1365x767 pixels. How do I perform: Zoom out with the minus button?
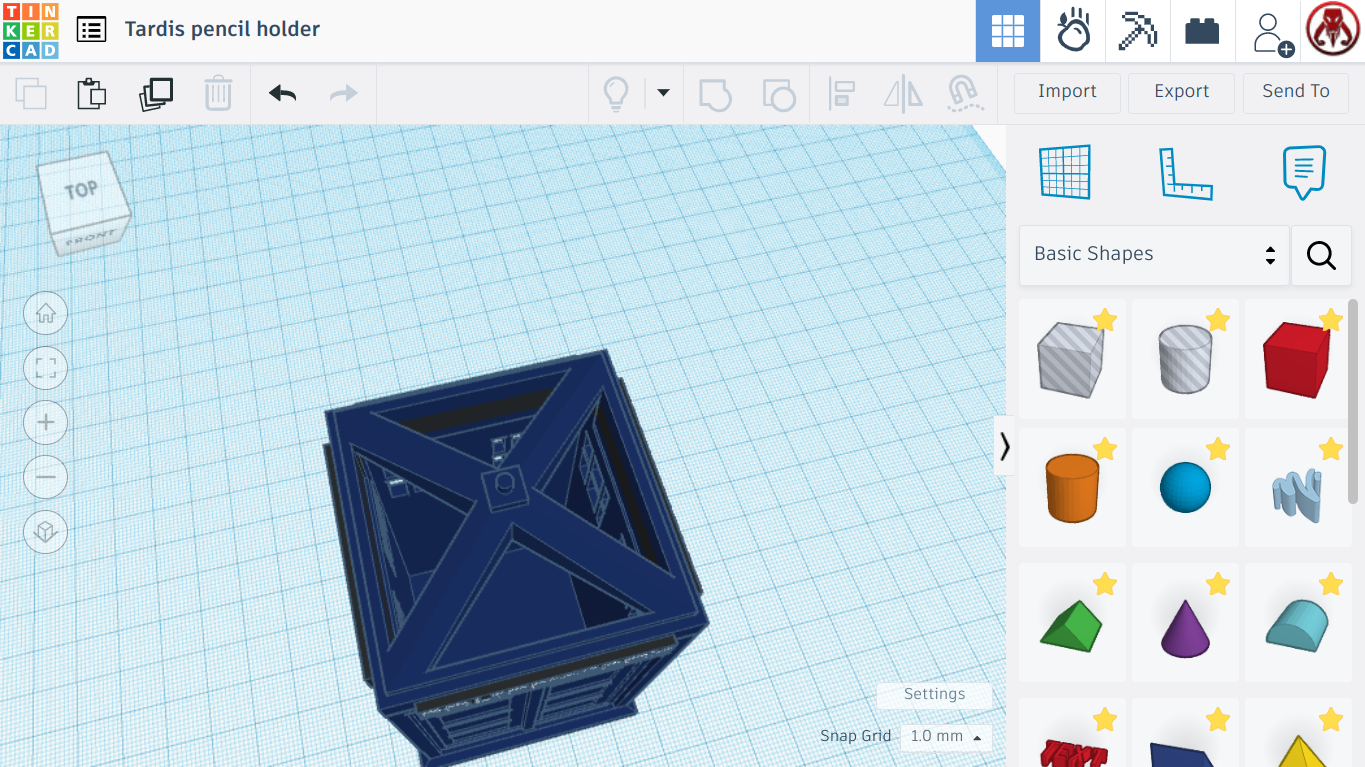coord(45,477)
